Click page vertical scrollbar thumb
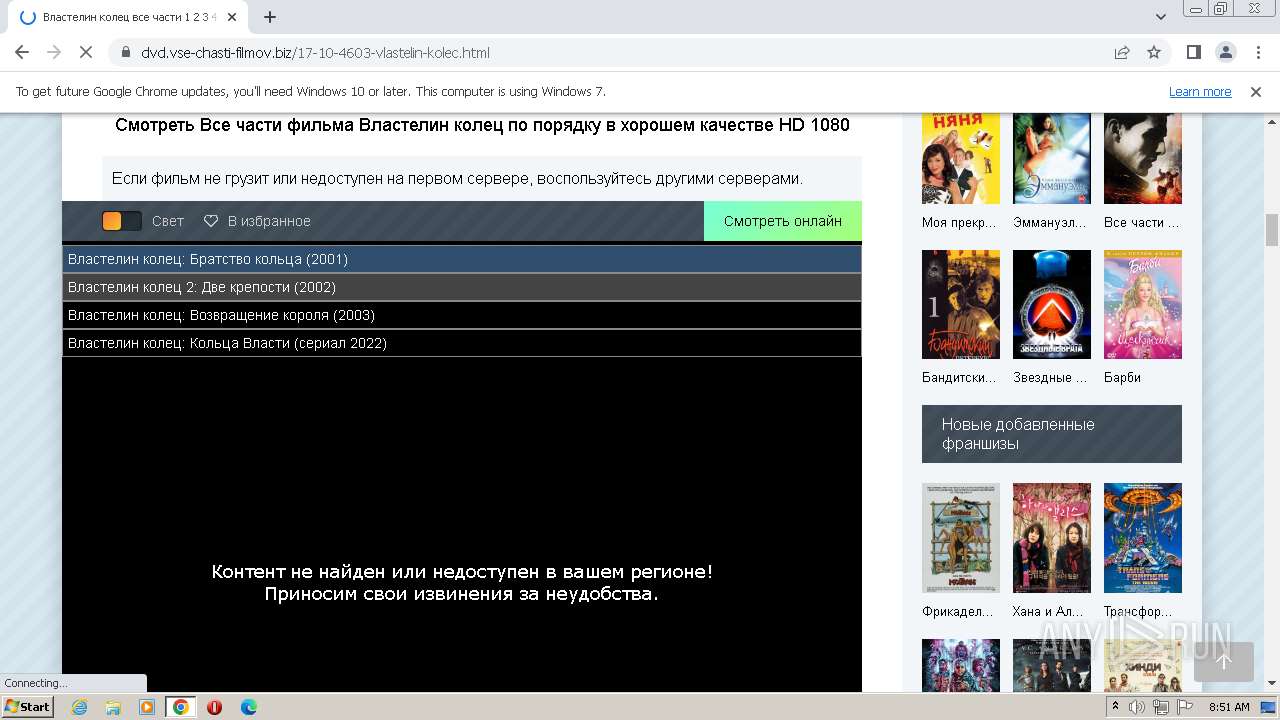1280x720 pixels. coord(1272,230)
